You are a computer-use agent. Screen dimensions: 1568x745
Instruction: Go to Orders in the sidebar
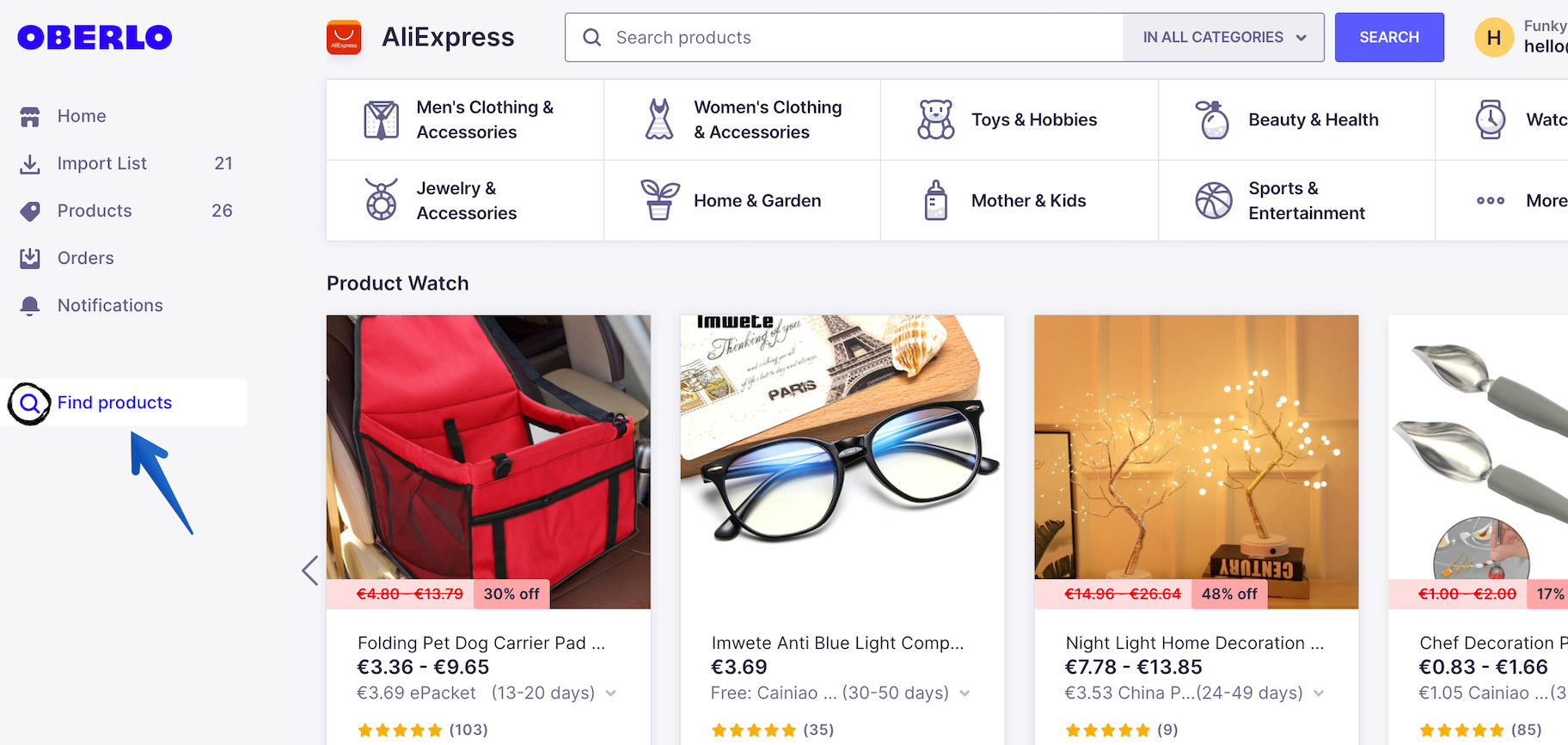pyautogui.click(x=85, y=258)
